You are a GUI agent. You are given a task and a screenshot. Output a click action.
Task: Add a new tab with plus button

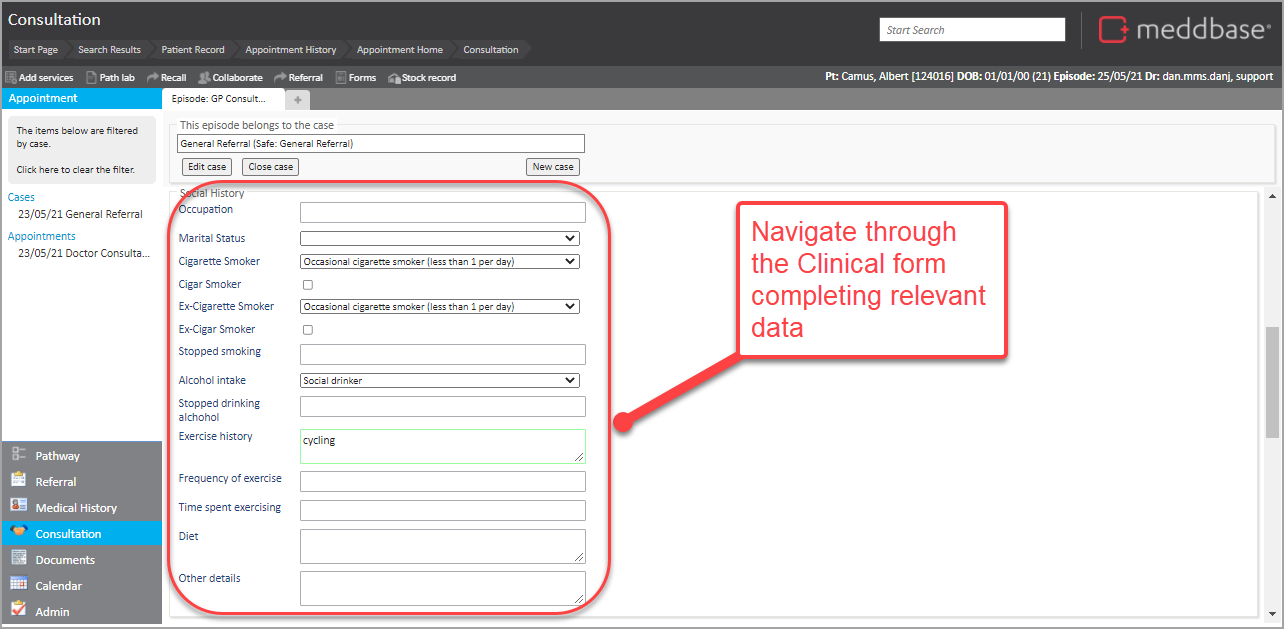[298, 100]
